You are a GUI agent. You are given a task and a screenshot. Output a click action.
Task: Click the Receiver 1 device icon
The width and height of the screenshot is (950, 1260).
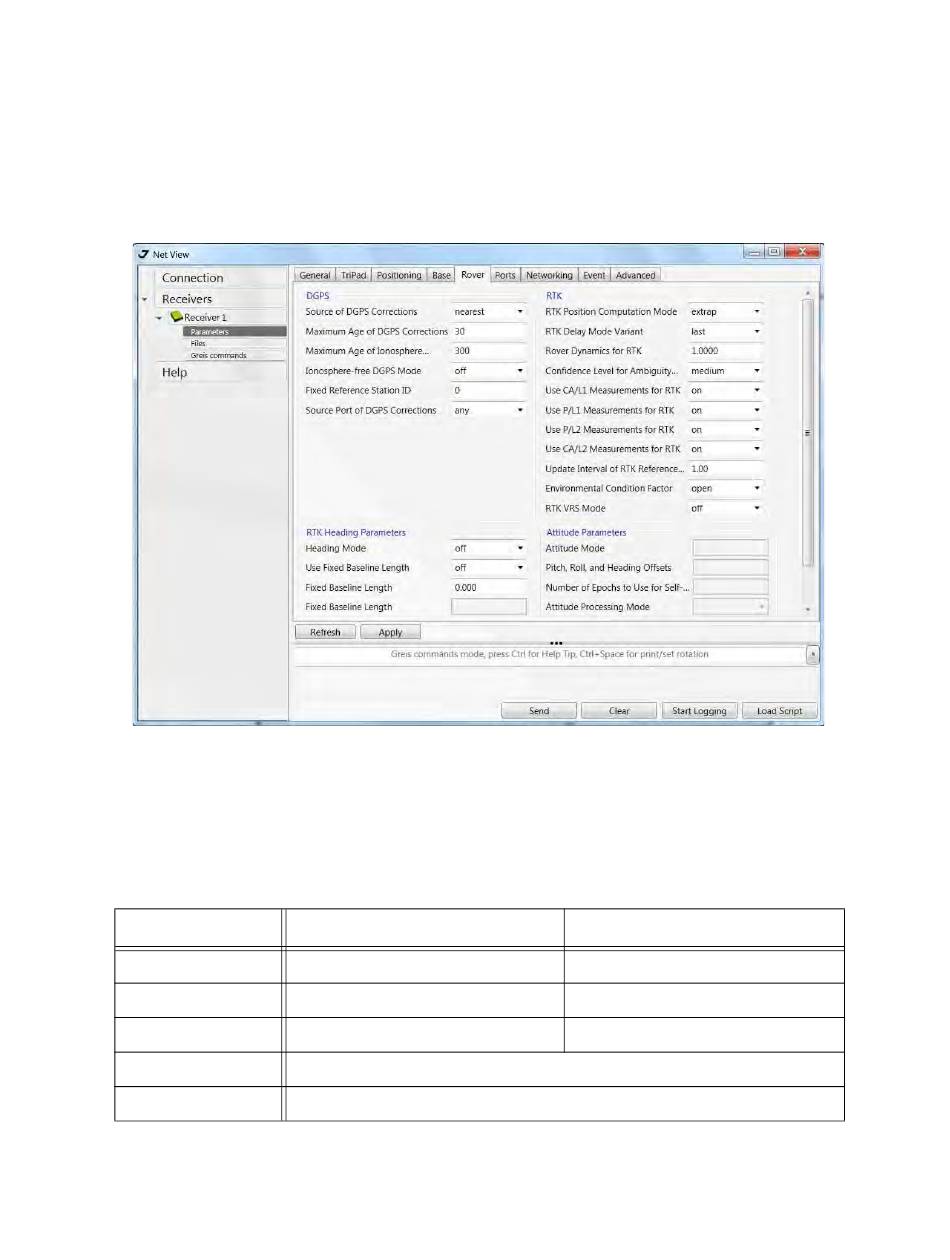(x=175, y=317)
